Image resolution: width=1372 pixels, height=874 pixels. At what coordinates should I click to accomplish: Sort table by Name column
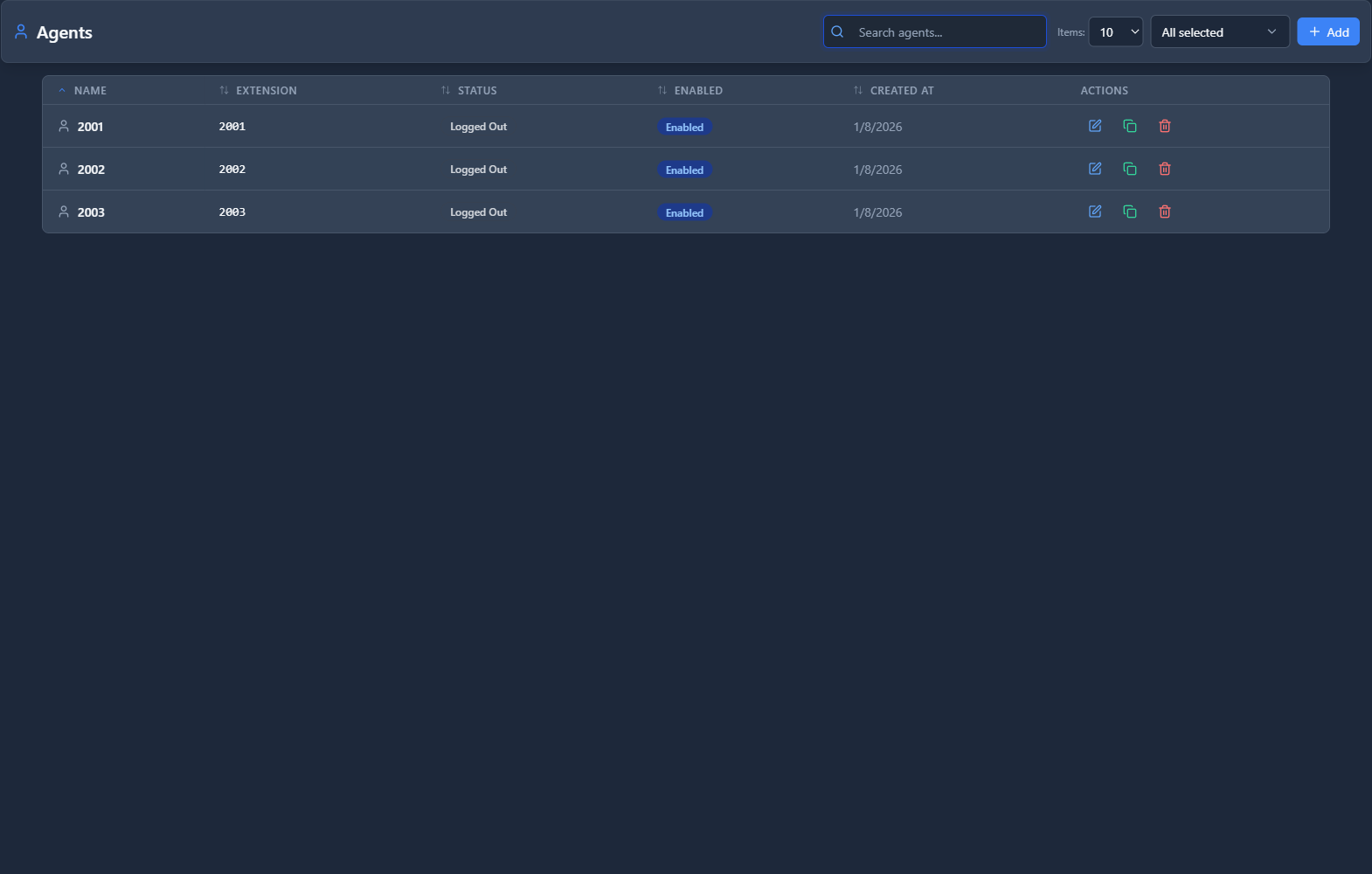click(x=89, y=91)
